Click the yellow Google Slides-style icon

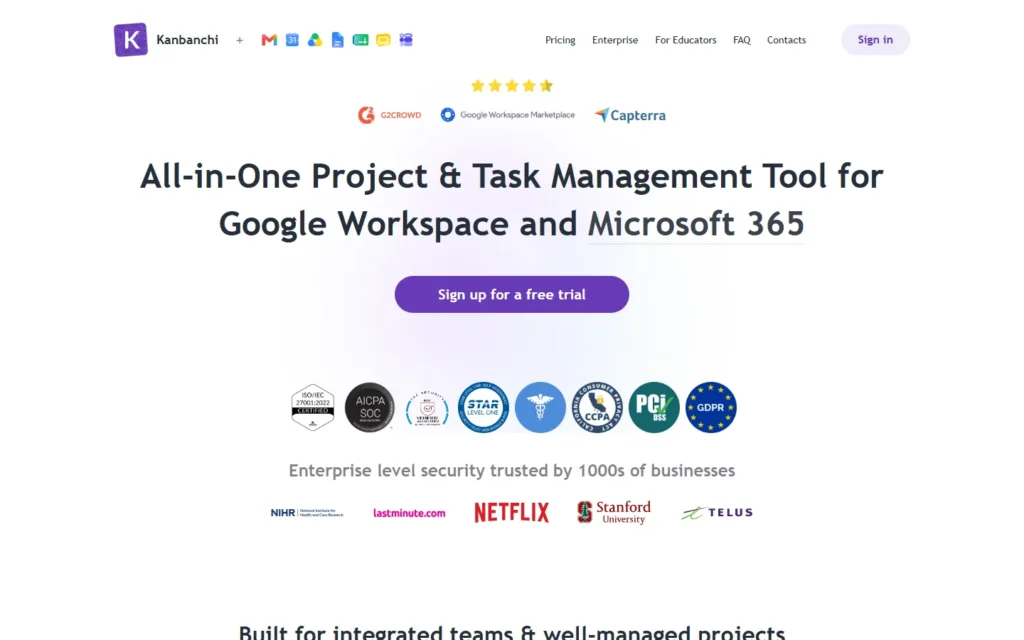click(383, 40)
